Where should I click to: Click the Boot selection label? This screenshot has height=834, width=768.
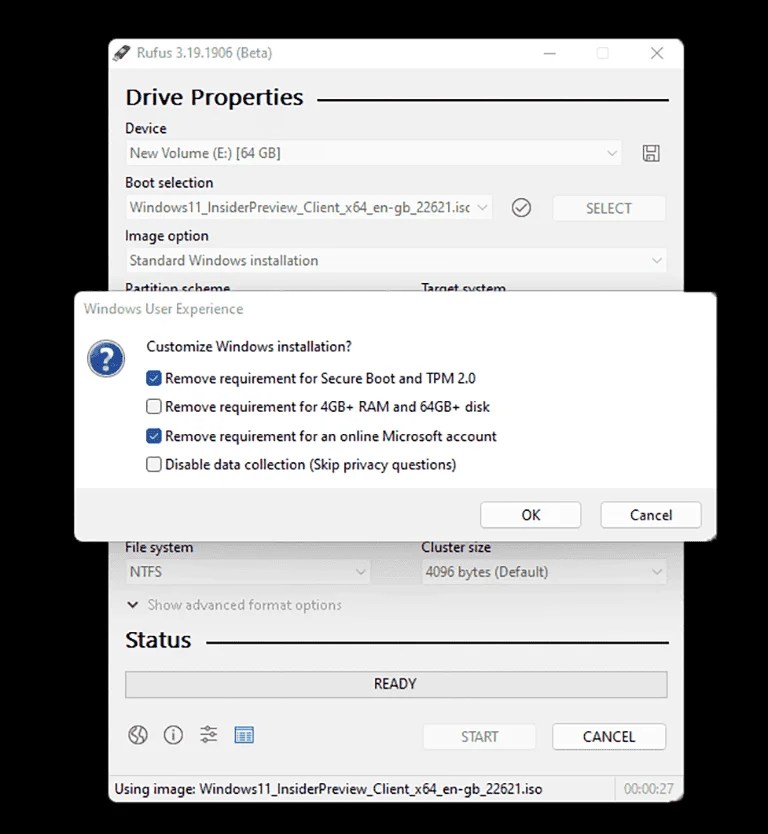(x=169, y=182)
